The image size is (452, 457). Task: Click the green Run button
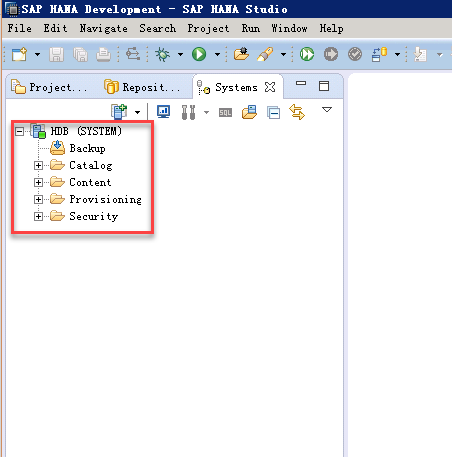coord(199,54)
